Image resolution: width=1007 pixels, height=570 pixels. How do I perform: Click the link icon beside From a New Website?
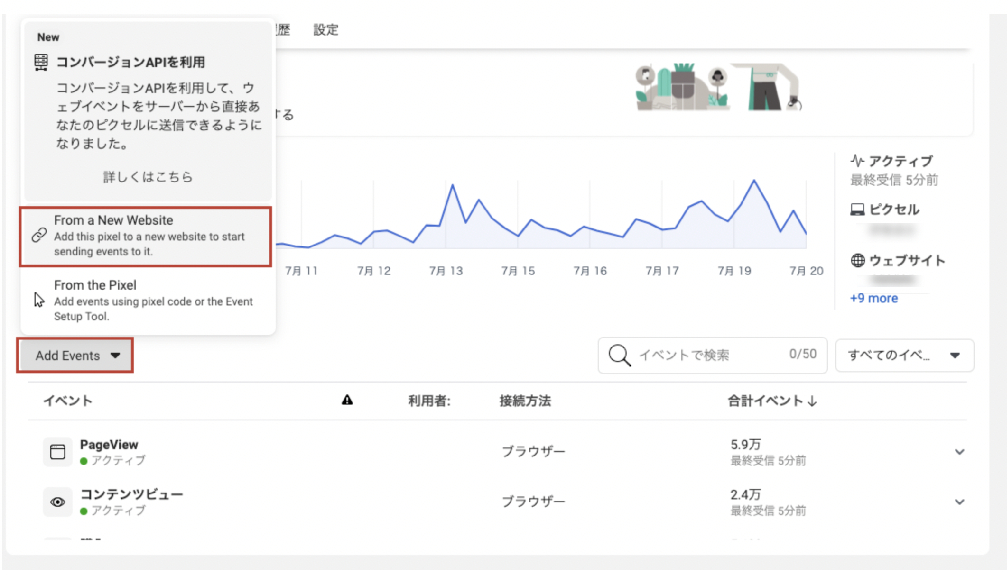(39, 236)
